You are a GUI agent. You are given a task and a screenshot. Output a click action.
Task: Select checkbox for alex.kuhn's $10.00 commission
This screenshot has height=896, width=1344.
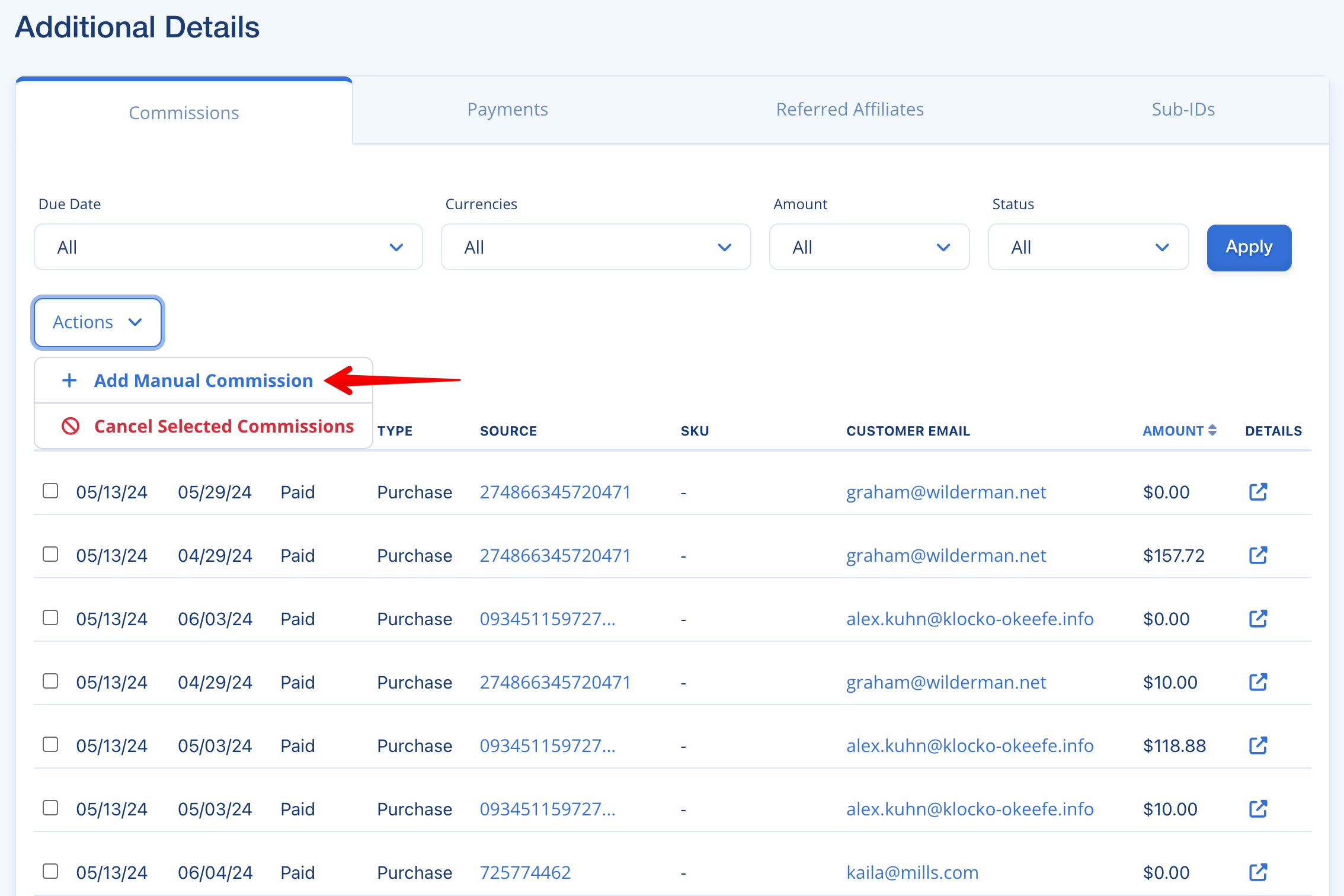[50, 808]
